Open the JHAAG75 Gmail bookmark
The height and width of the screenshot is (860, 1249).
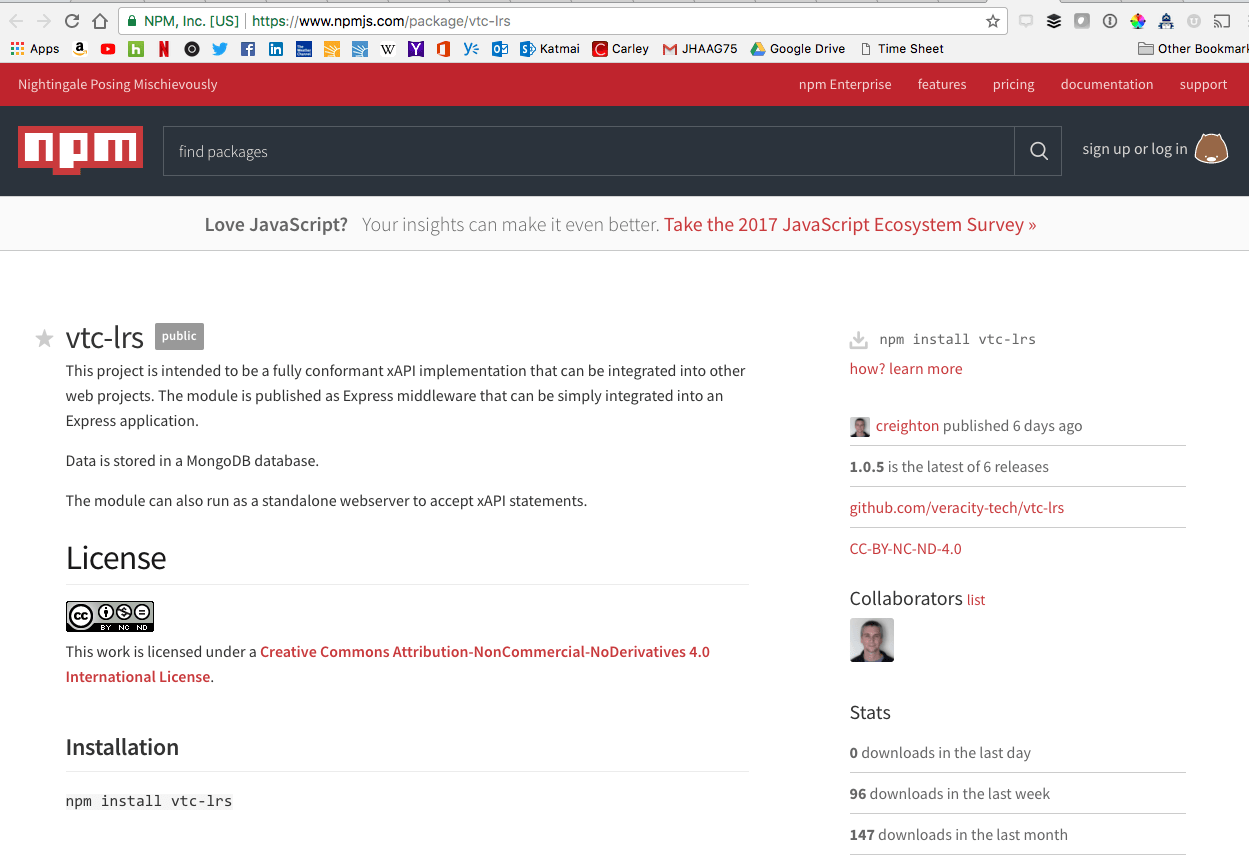(700, 48)
